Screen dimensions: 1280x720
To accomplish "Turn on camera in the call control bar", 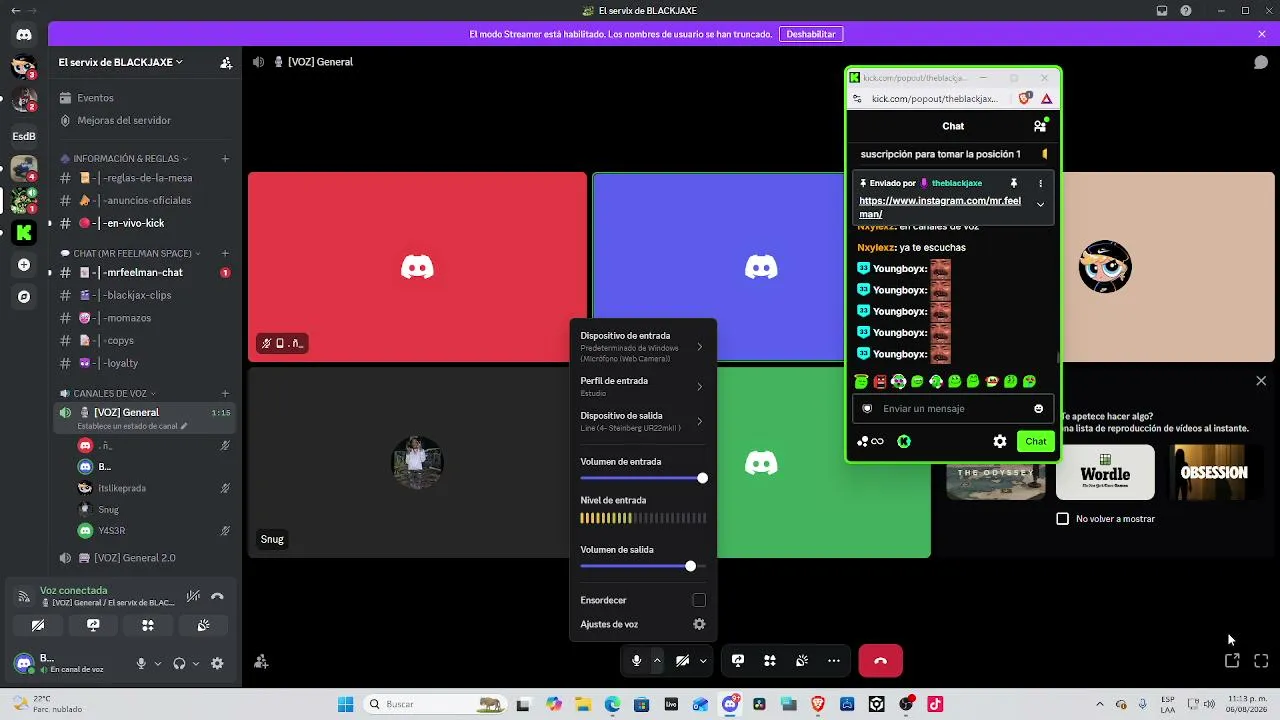I will [x=682, y=661].
